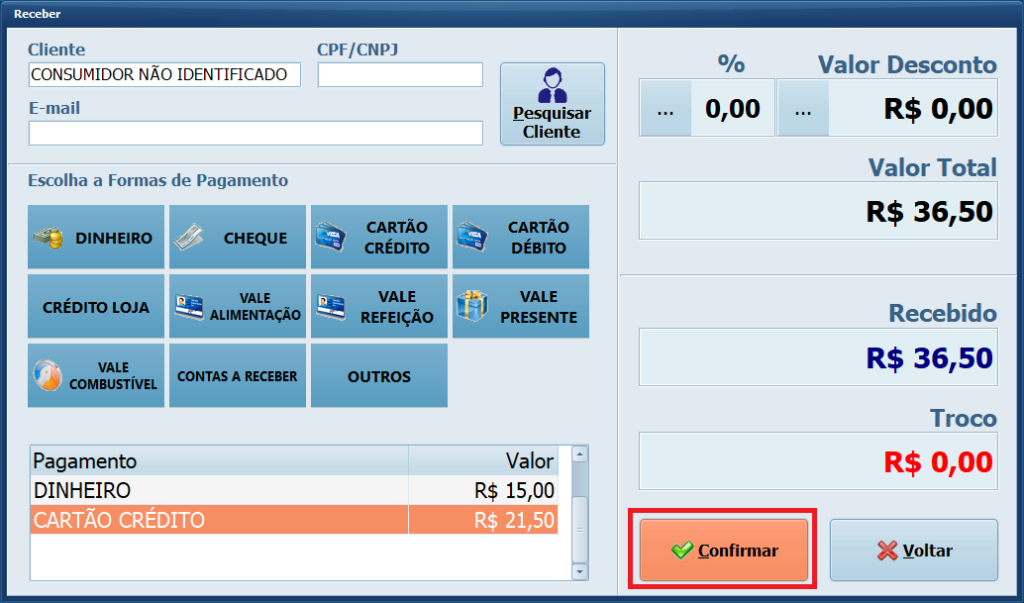Viewport: 1024px width, 603px height.
Task: Choose OUTROS payment method
Action: click(379, 376)
